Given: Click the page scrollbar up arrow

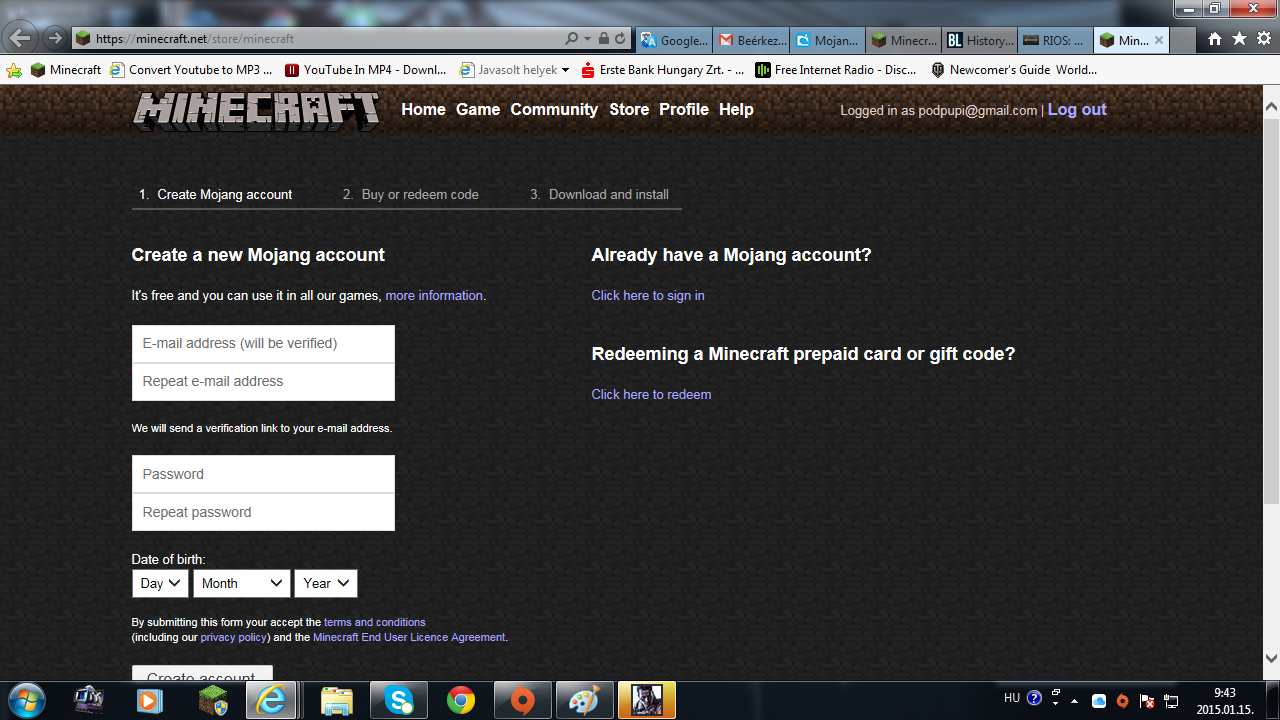Looking at the screenshot, I should [x=1271, y=105].
